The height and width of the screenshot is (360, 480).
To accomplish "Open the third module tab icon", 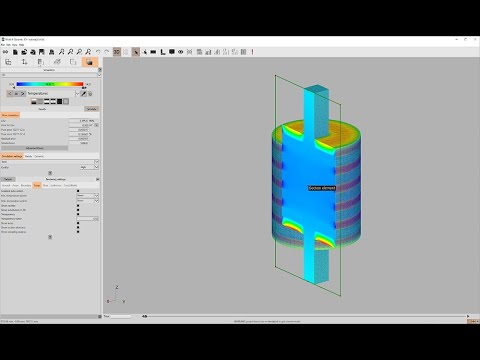I will pos(41,62).
